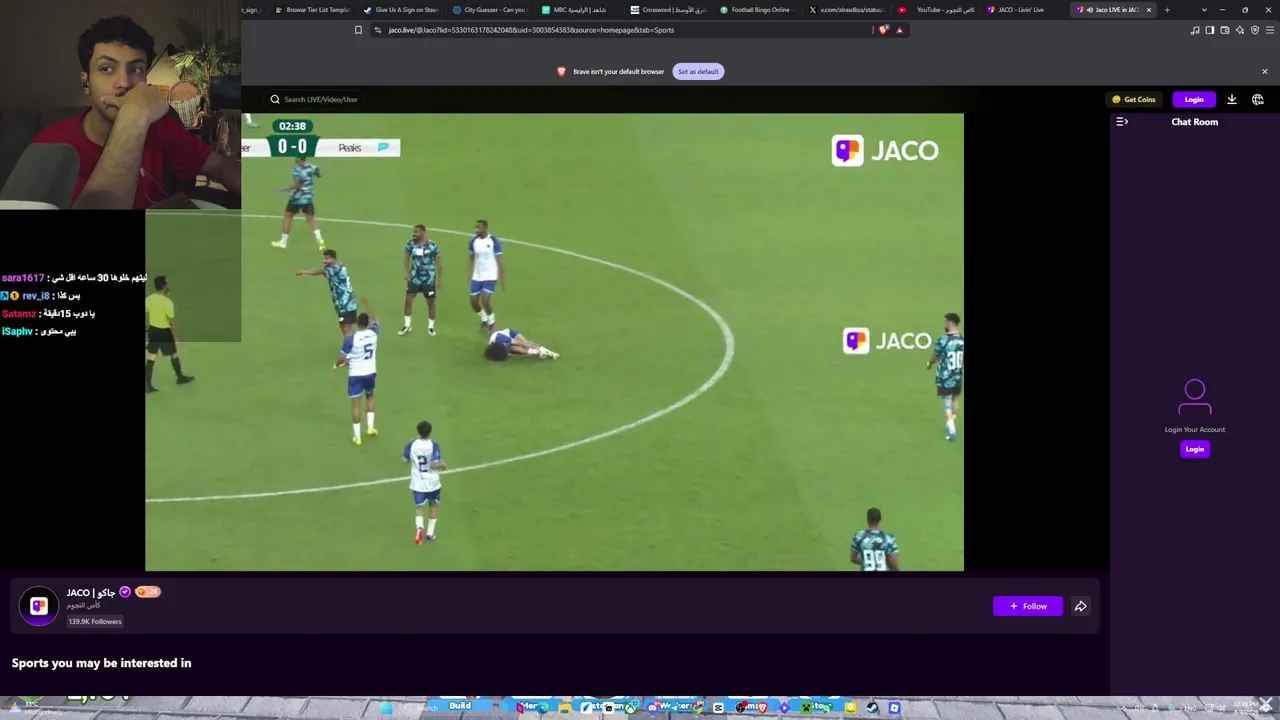Click Sports you may be interested in heading
Image resolution: width=1280 pixels, height=720 pixels.
coord(101,663)
